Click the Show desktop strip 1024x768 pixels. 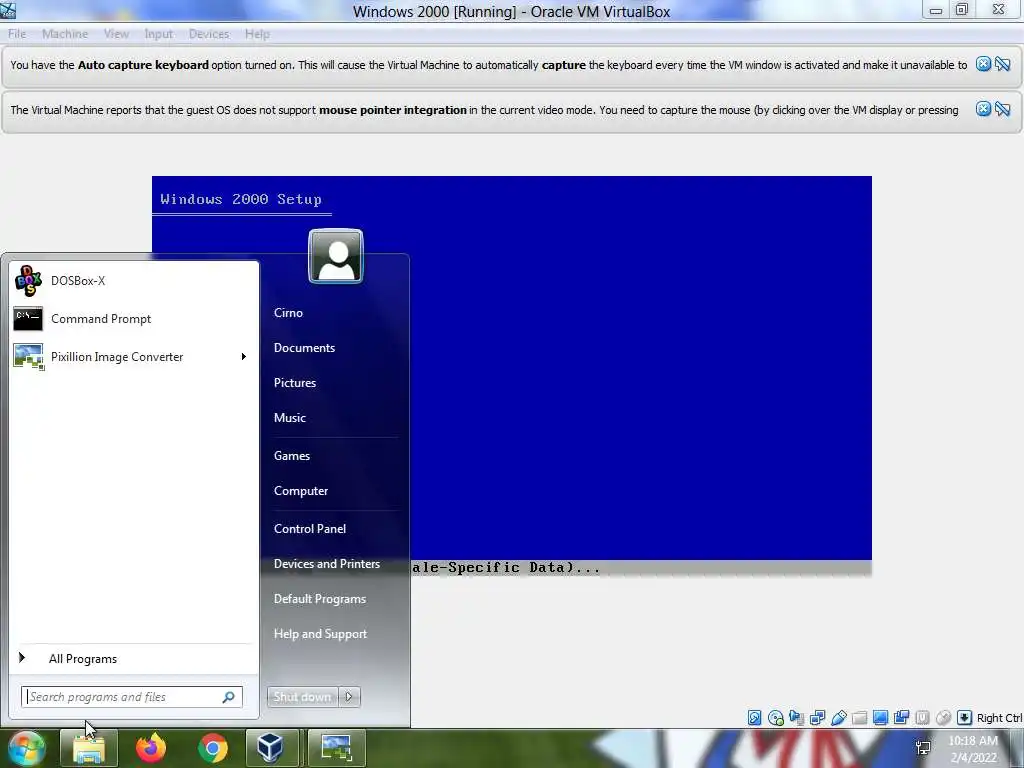click(1019, 748)
